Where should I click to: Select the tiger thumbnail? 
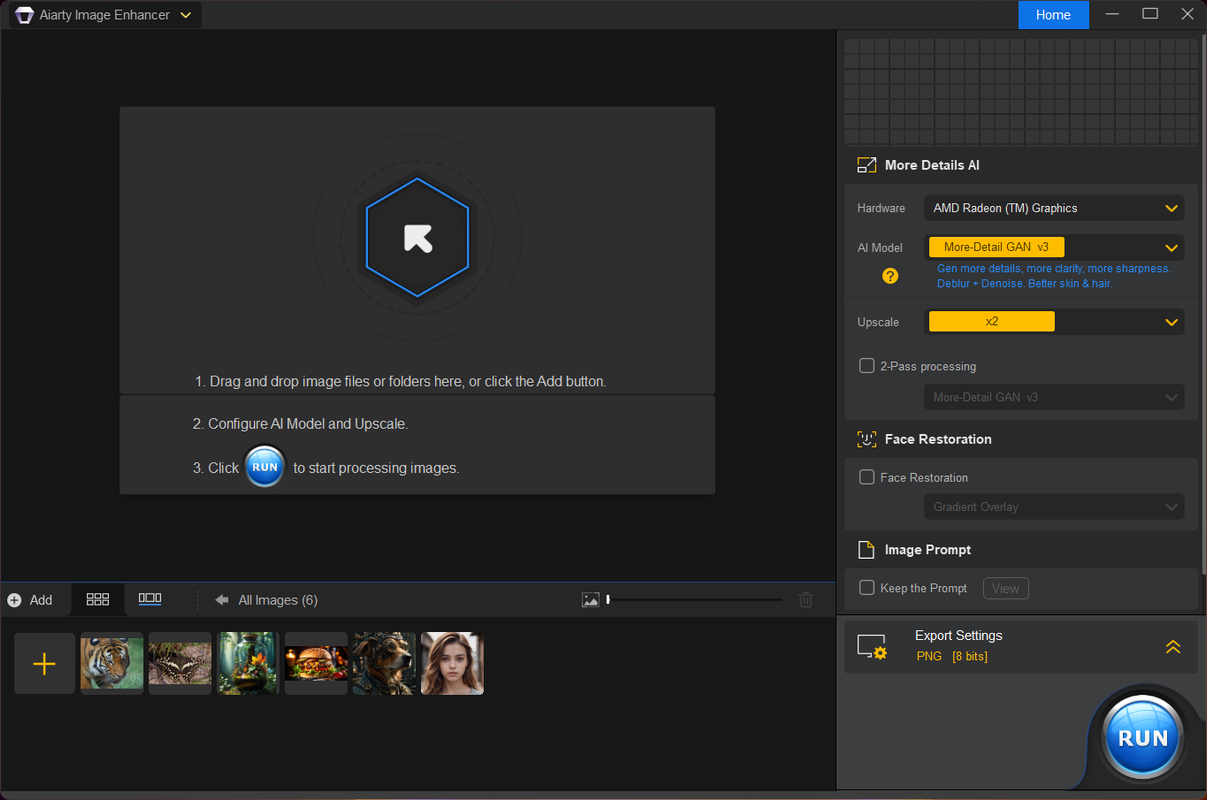point(112,663)
